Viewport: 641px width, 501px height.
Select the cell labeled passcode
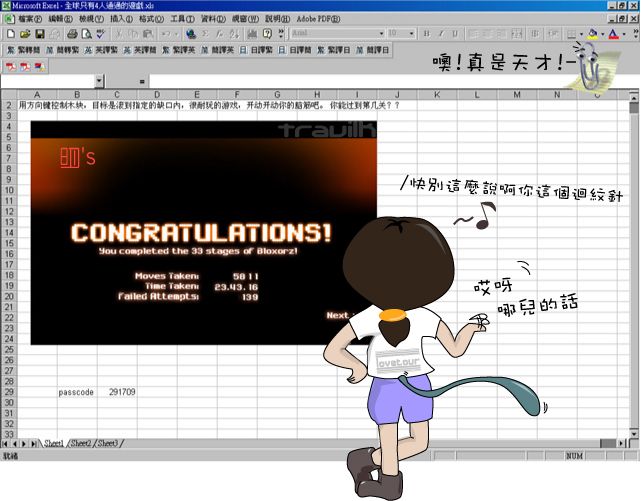click(x=77, y=392)
